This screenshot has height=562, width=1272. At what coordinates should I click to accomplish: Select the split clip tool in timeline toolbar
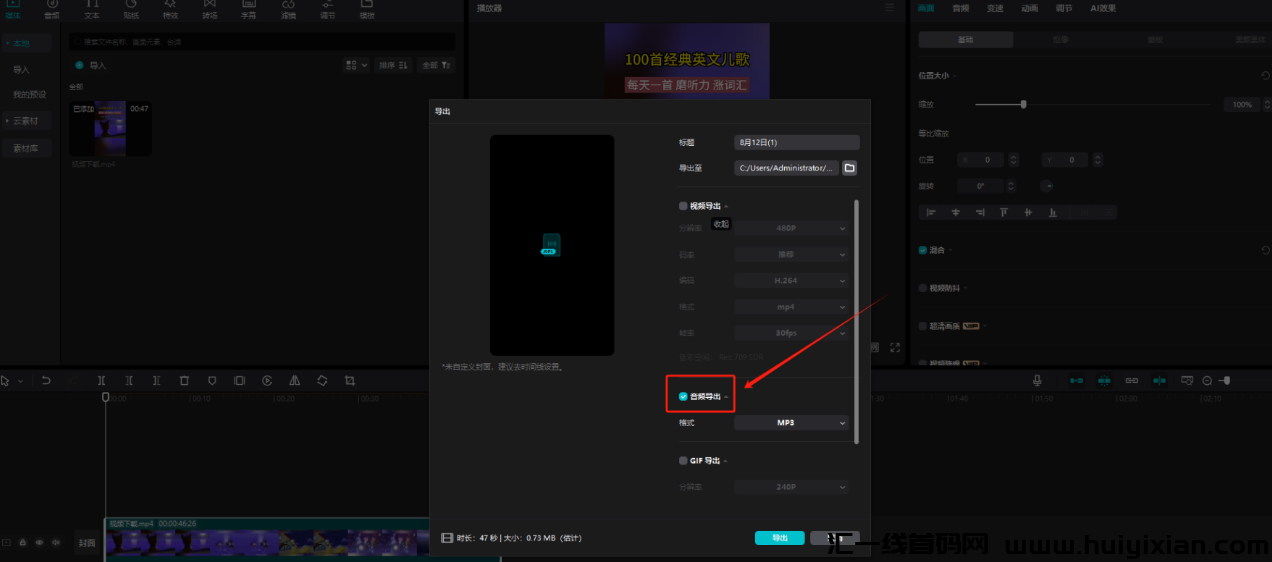tap(101, 381)
